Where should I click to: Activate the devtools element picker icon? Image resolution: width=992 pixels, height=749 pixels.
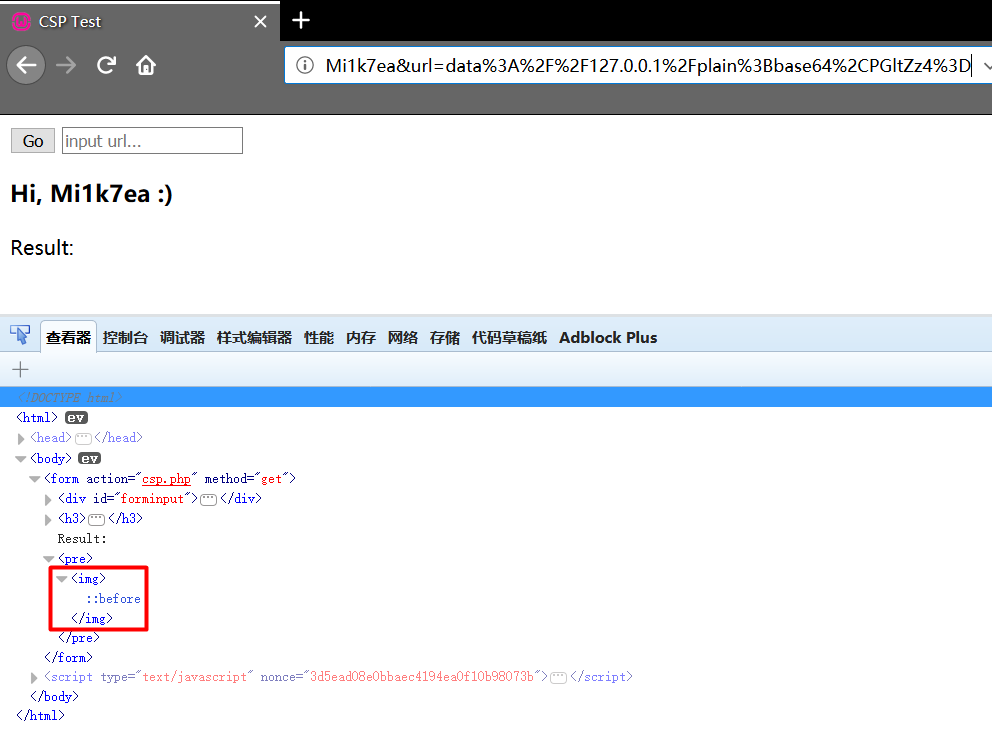coord(20,335)
